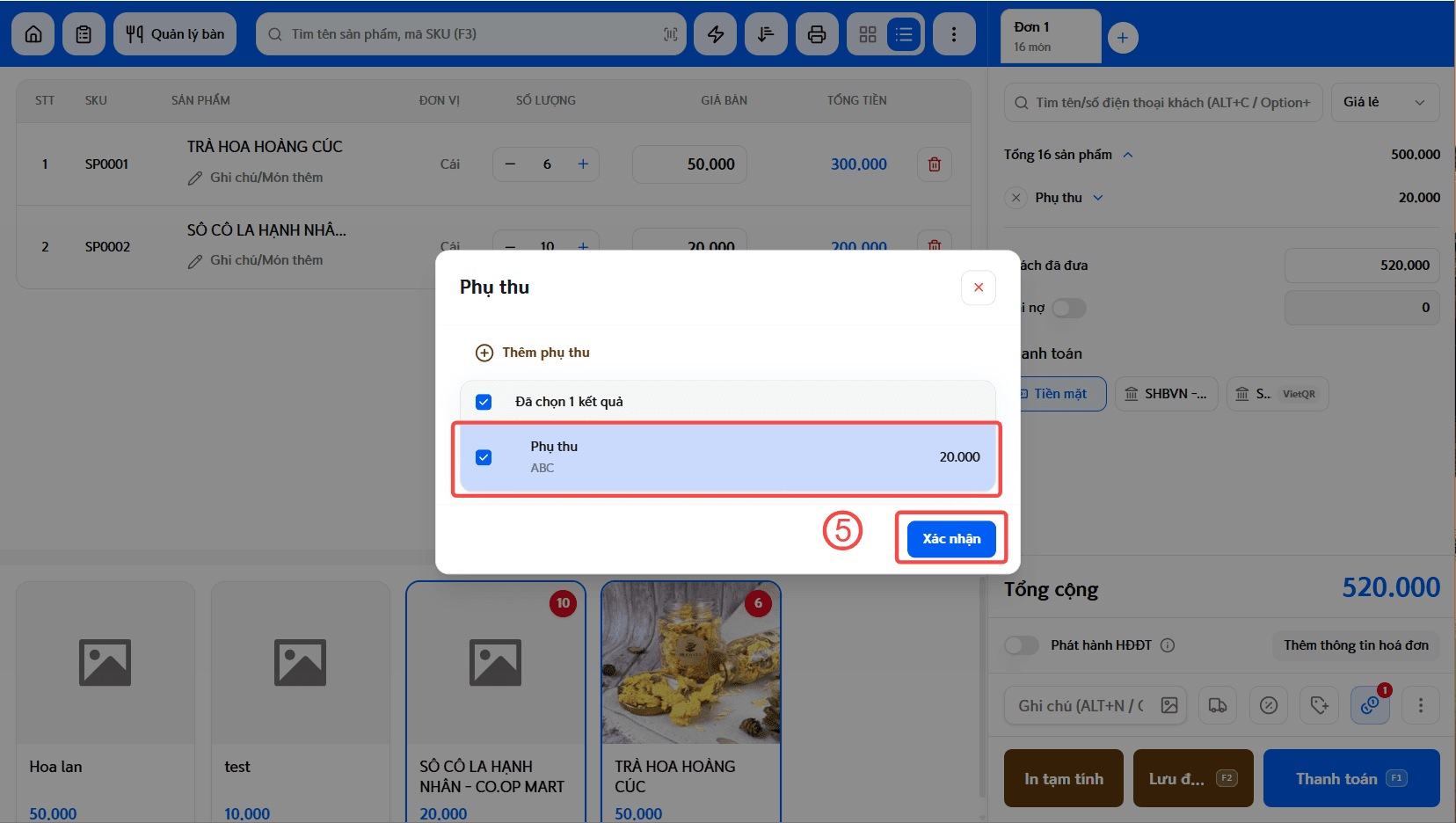Open Quản lý bàn table management

click(175, 34)
